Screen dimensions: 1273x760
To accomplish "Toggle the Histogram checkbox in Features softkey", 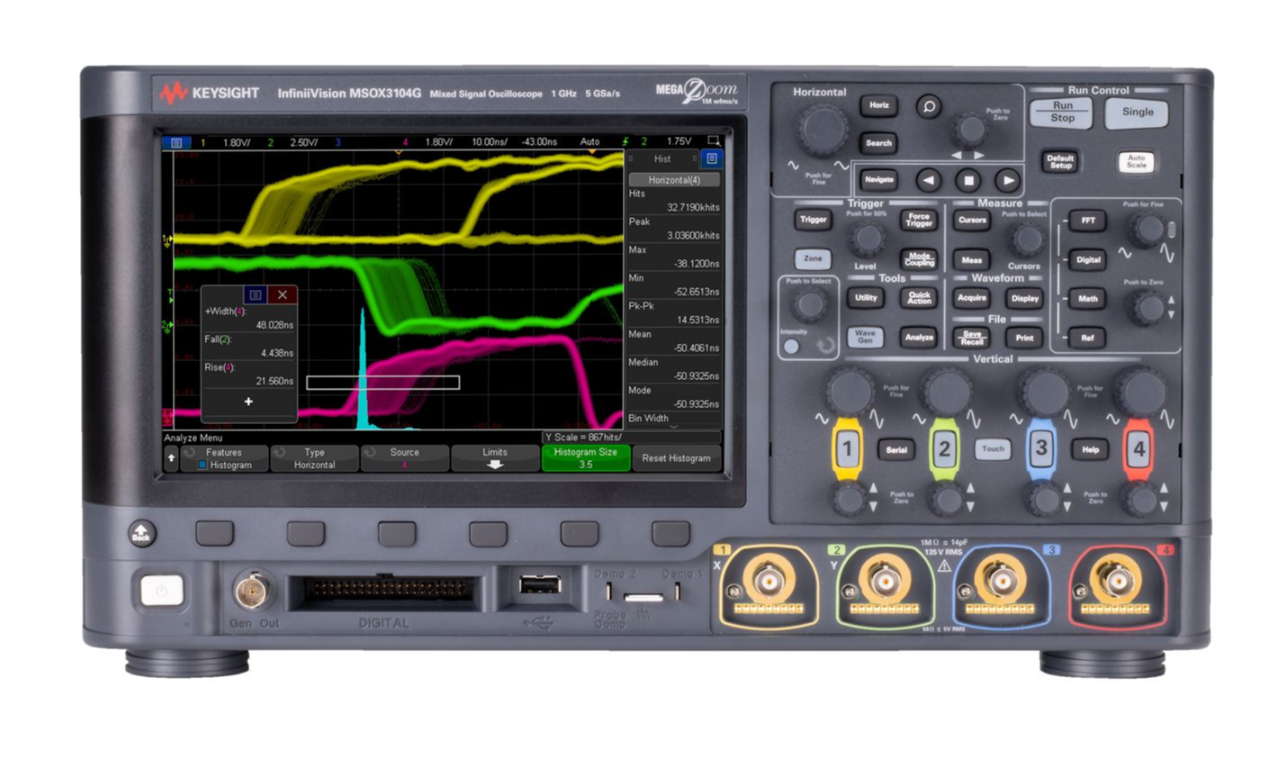I will (203, 465).
